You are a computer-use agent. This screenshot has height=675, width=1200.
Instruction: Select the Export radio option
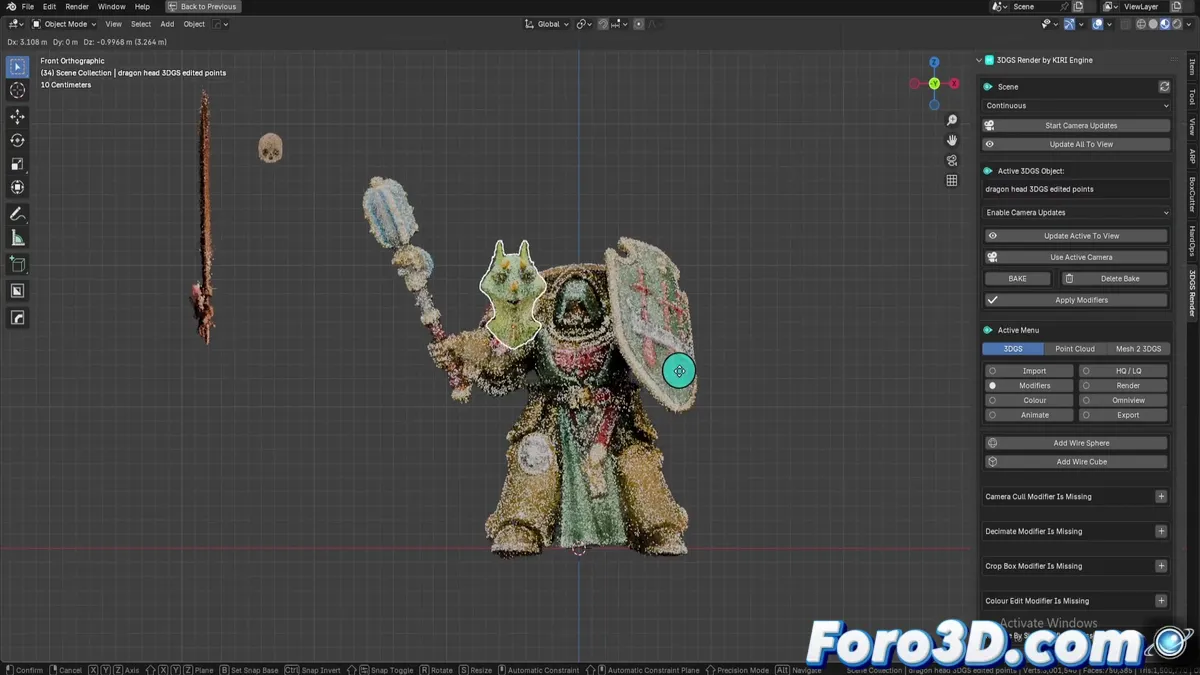pos(1124,415)
